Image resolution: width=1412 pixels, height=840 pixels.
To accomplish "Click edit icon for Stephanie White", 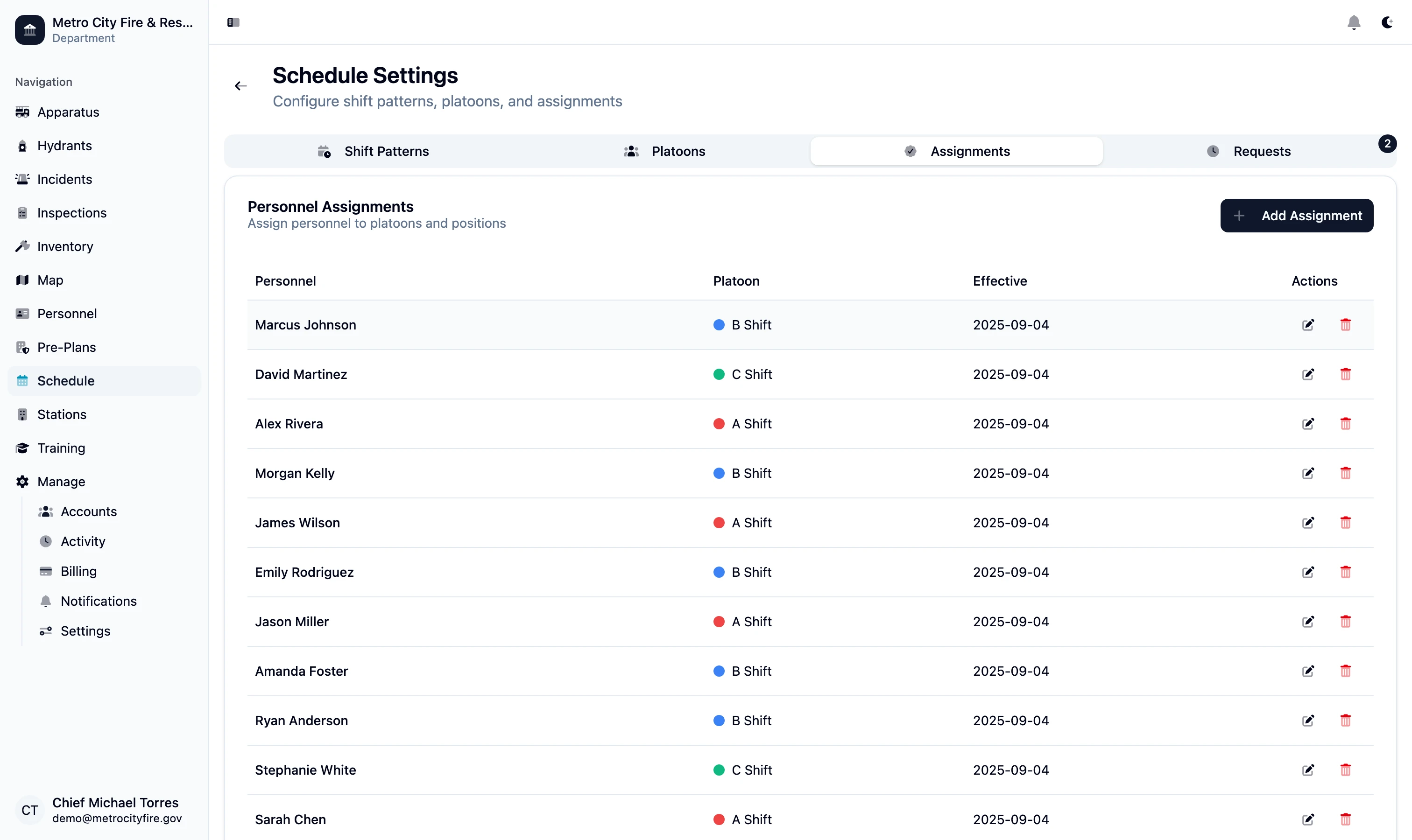I will (1308, 770).
